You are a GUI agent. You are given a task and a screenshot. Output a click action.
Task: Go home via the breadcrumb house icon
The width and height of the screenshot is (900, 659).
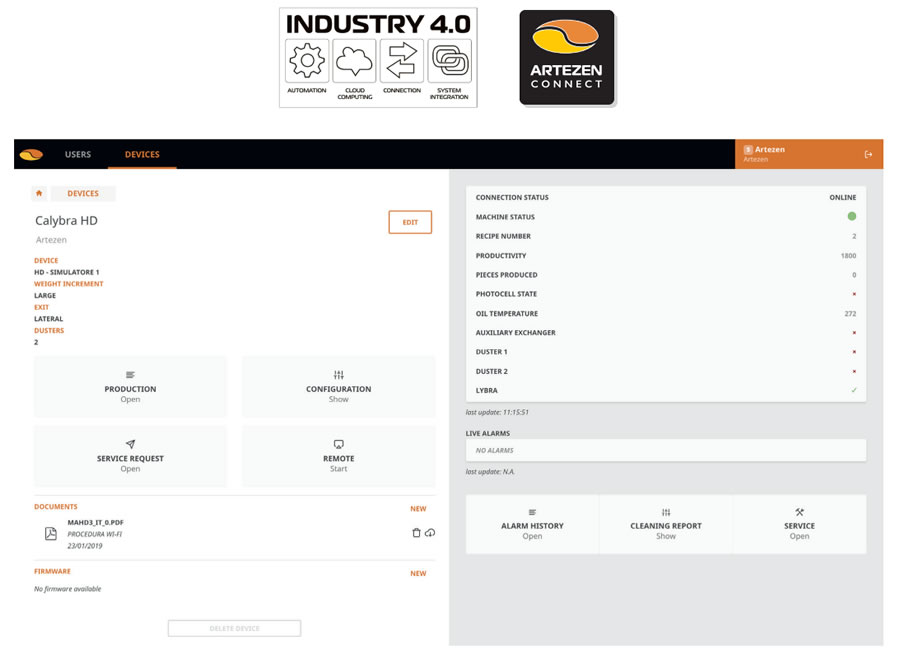pyautogui.click(x=39, y=193)
